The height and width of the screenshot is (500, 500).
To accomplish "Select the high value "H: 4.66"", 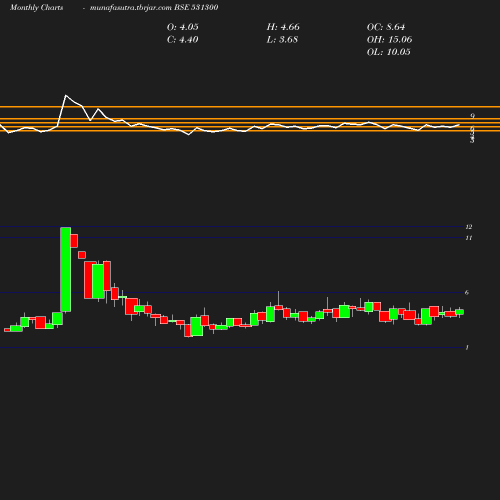I will click(283, 27).
